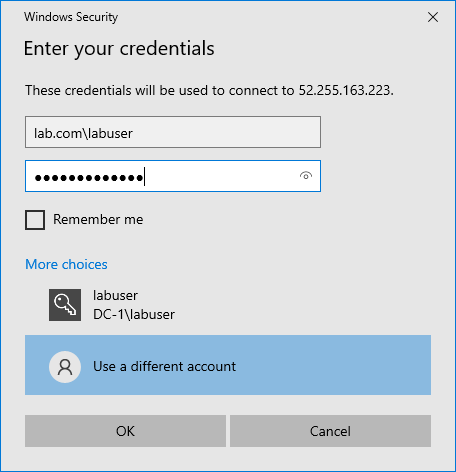Click the Cancel button
456x472 pixels.
click(x=330, y=431)
